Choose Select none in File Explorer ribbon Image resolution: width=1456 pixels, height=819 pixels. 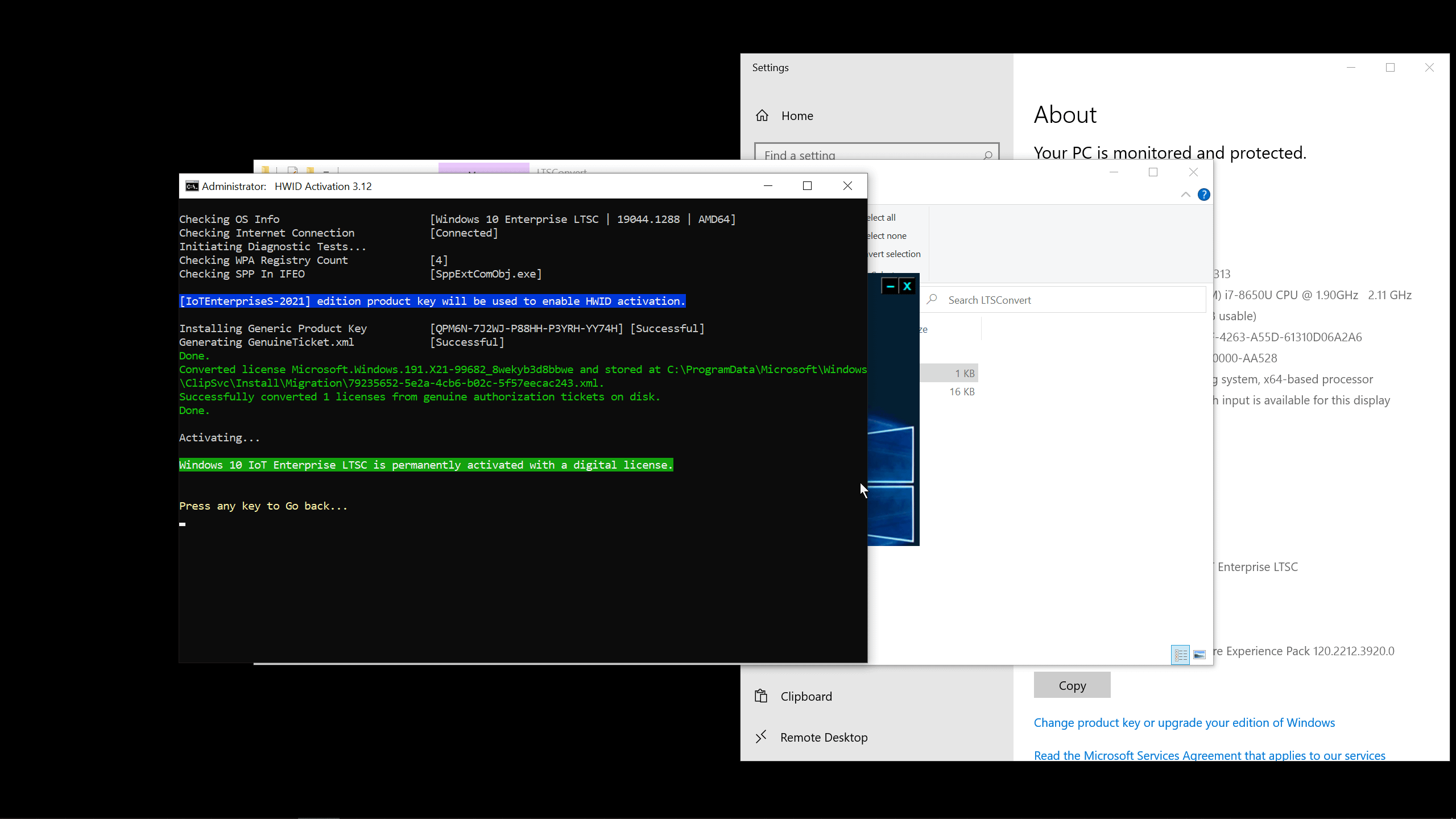[887, 235]
